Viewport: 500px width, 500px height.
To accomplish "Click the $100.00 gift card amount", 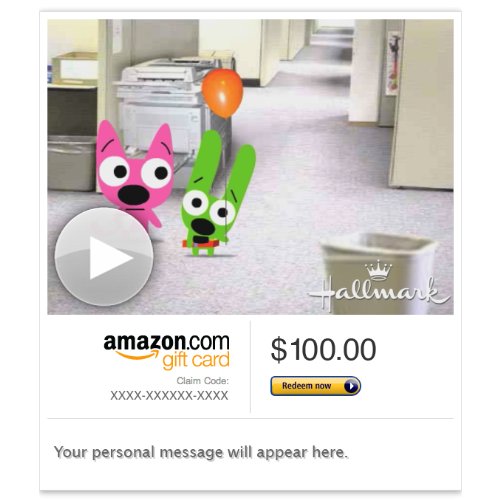I will coord(323,349).
